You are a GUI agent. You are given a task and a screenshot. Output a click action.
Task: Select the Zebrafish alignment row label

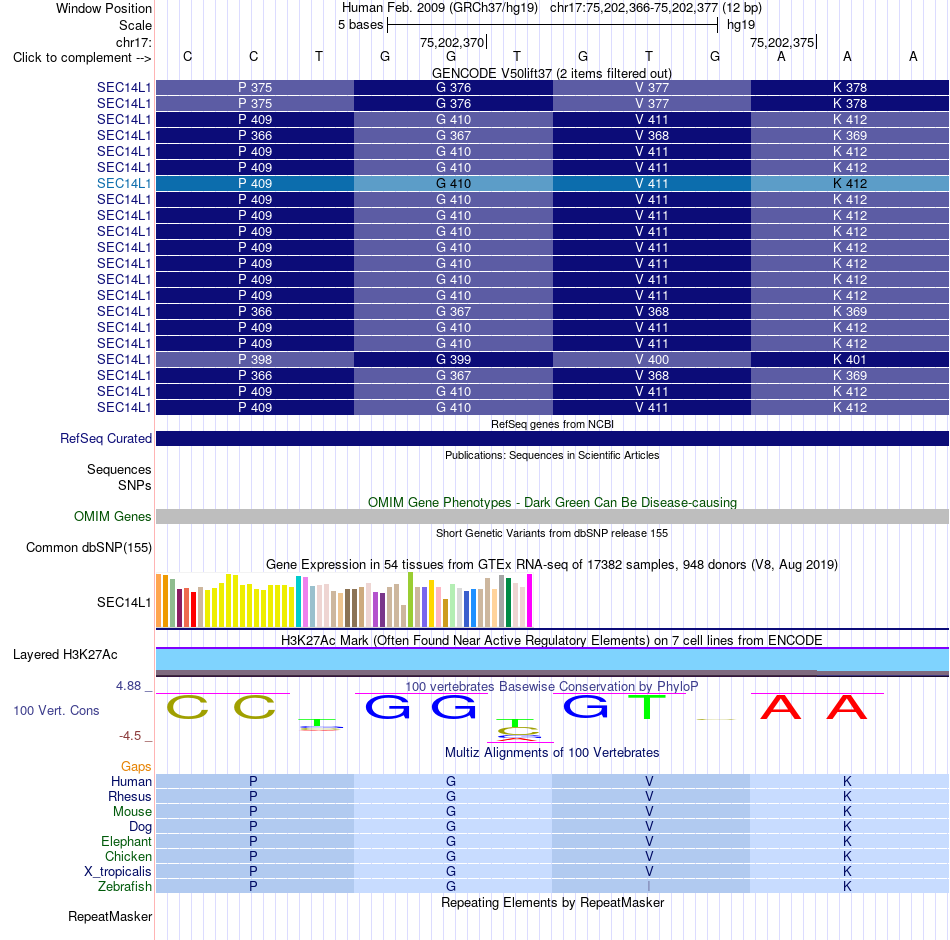point(125,887)
